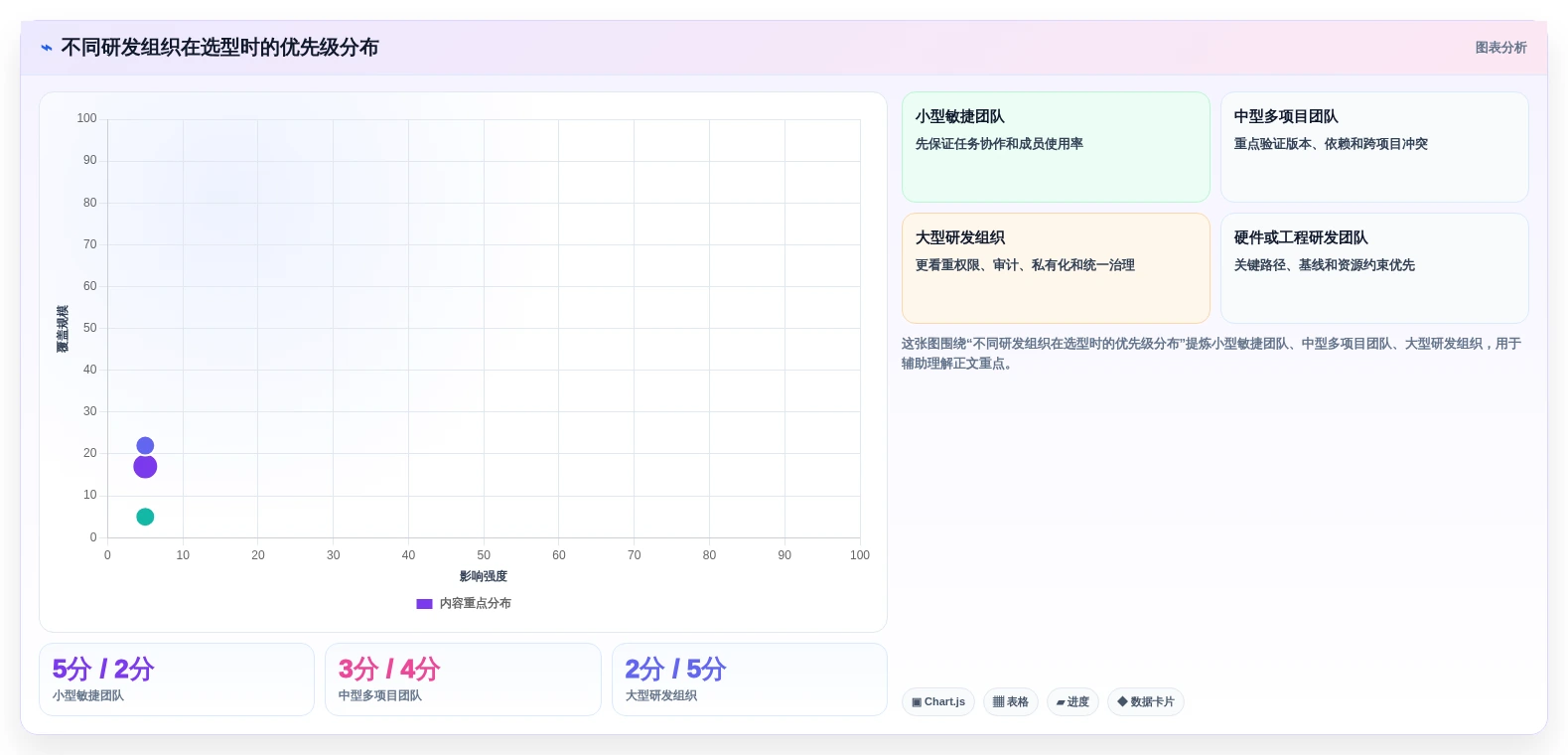Click the 先保证任务协作和成员使用率 text
Image resolution: width=1568 pixels, height=755 pixels.
point(999,144)
